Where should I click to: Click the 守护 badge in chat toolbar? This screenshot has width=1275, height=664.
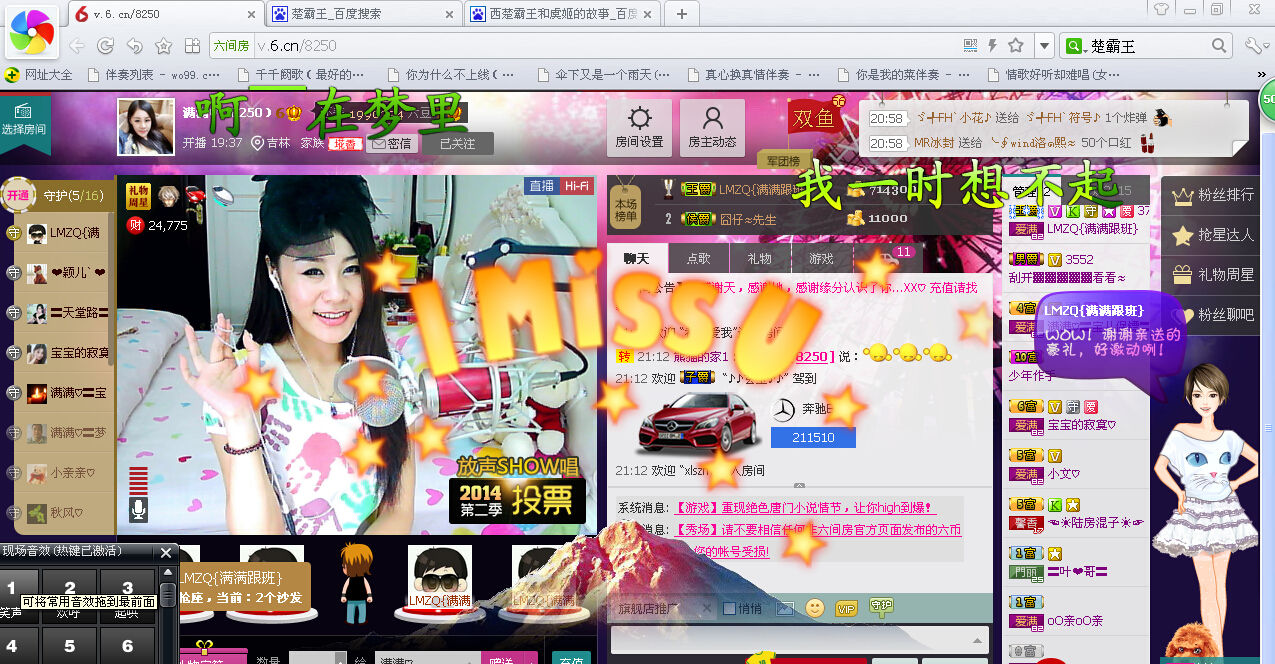tap(881, 606)
